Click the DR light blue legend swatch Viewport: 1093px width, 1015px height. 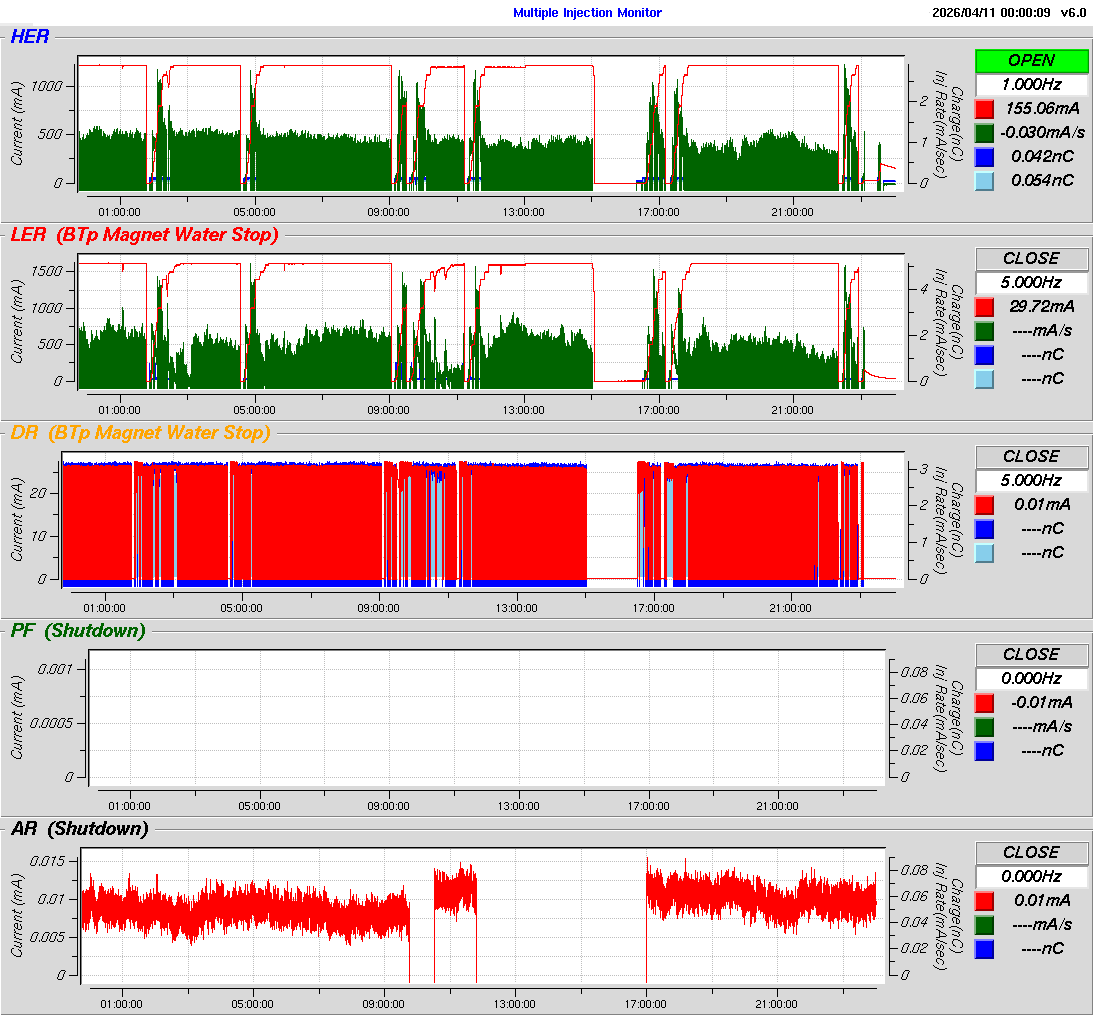(984, 552)
